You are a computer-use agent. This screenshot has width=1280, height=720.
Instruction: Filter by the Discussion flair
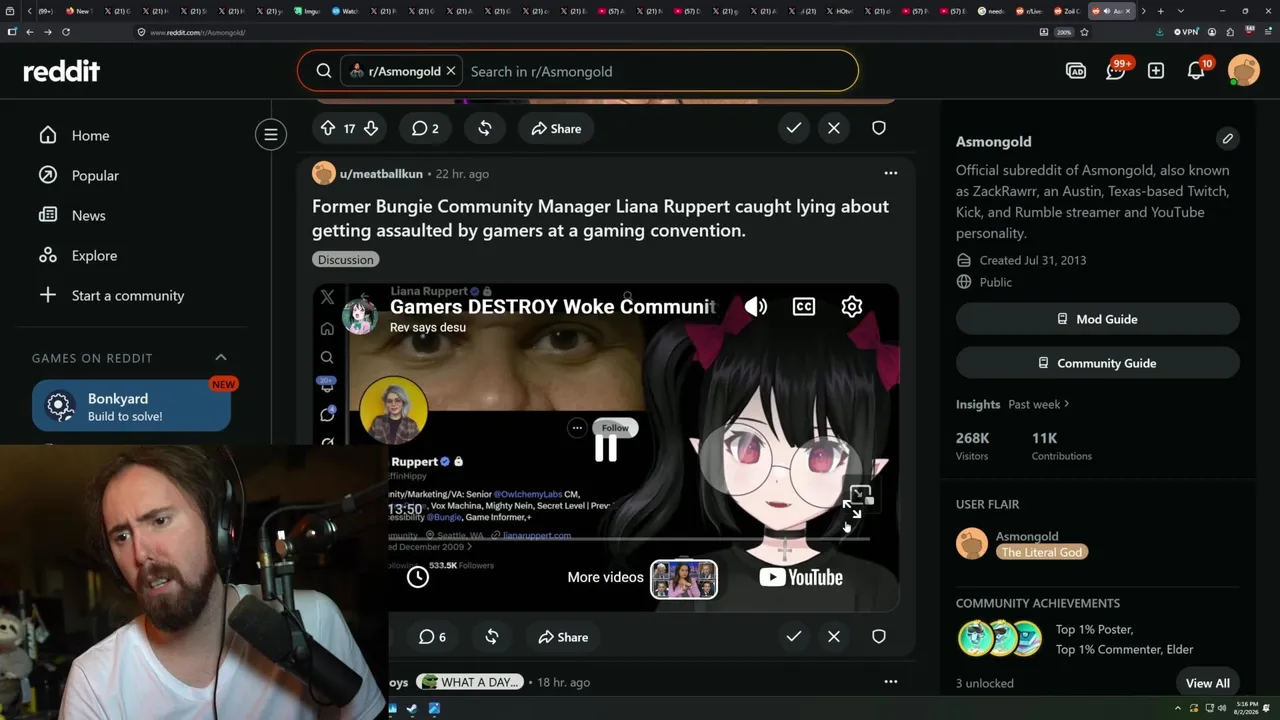(345, 260)
